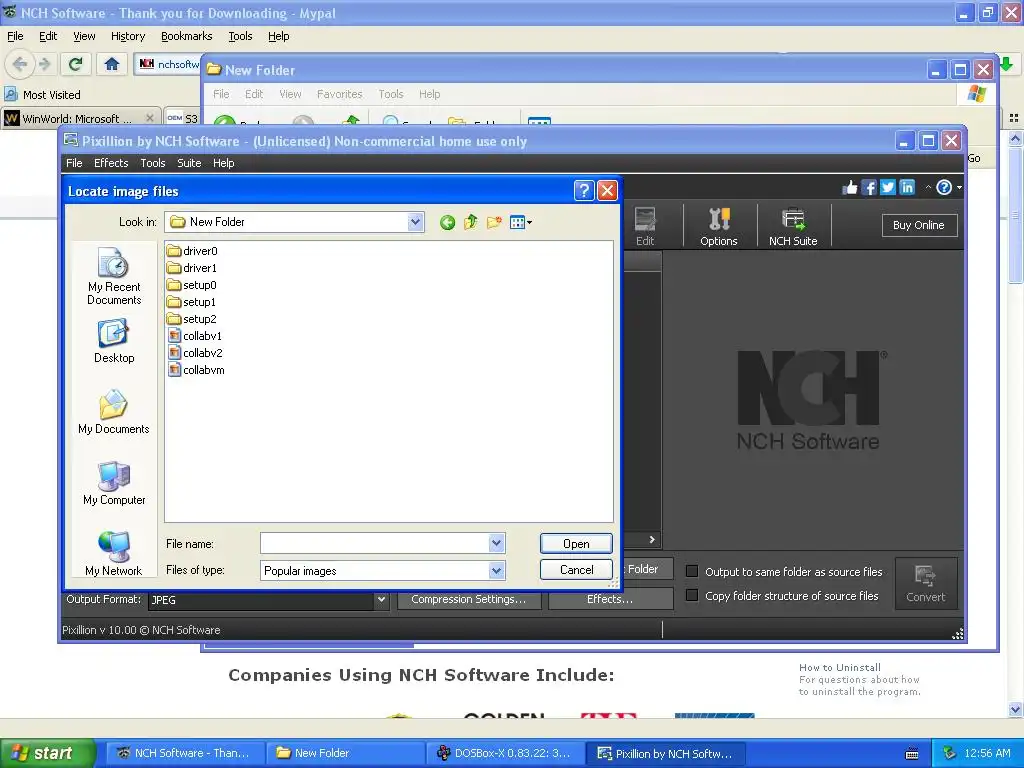The image size is (1024, 768).
Task: Open My Recent Documents in places bar
Action: click(x=114, y=276)
